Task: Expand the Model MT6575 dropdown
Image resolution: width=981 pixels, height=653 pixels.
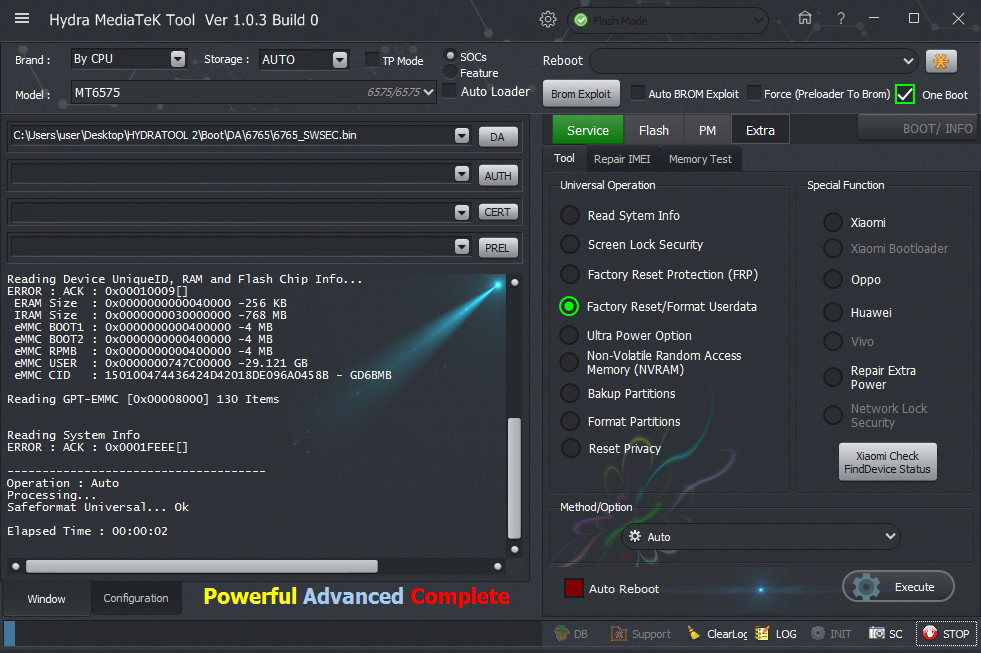Action: (x=428, y=93)
